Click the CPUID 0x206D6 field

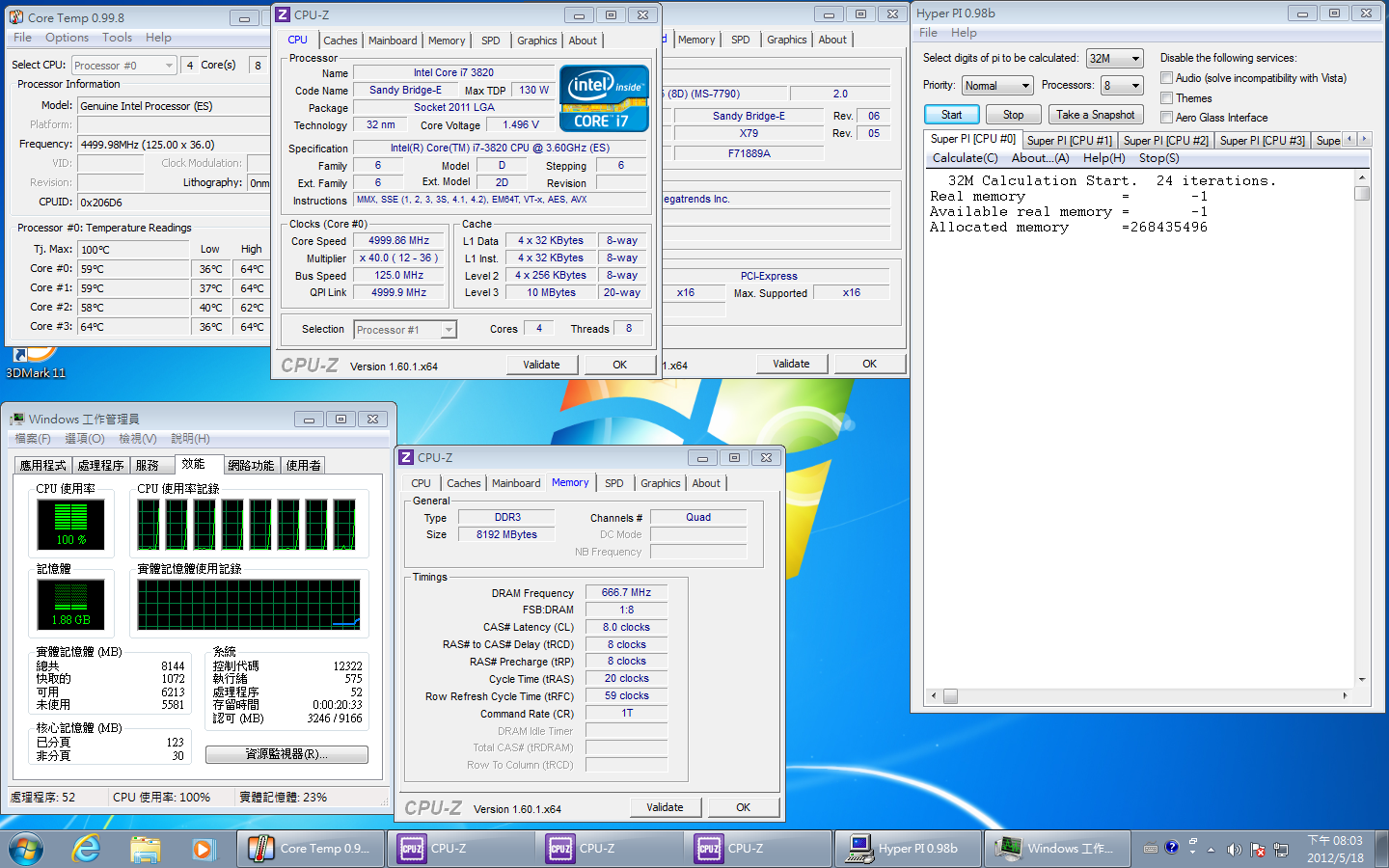[x=174, y=203]
